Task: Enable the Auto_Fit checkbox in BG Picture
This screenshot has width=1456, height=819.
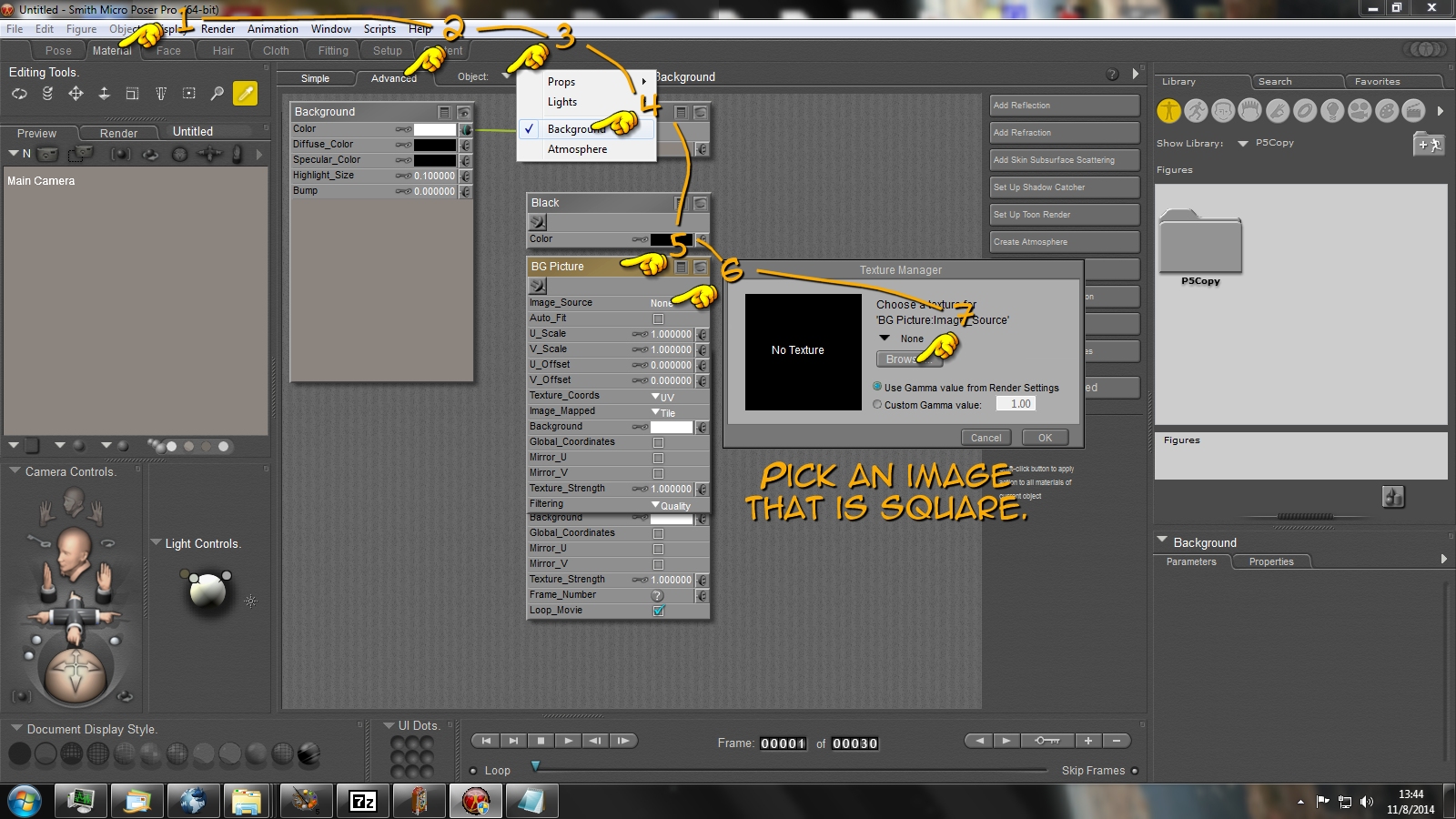Action: pyautogui.click(x=658, y=318)
